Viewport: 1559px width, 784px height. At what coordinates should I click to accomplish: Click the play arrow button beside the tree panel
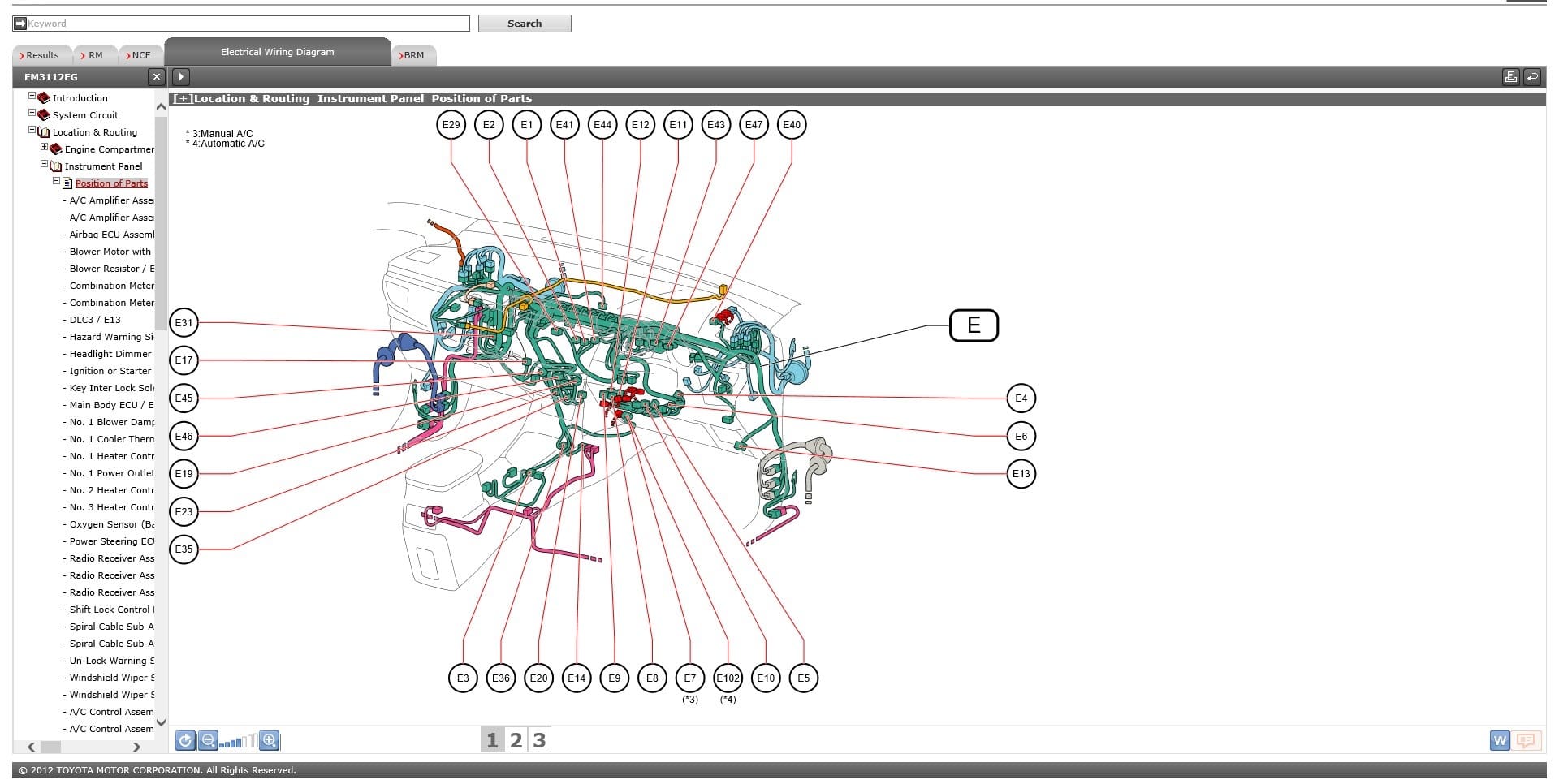[x=181, y=77]
